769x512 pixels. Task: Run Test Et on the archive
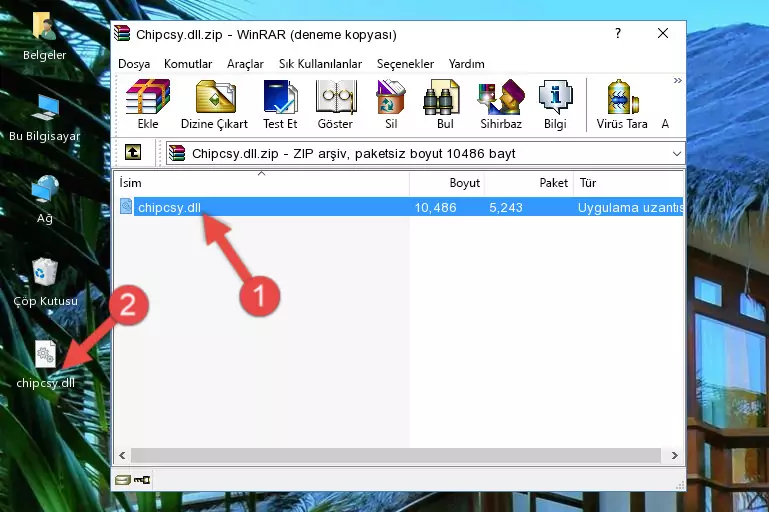280,104
